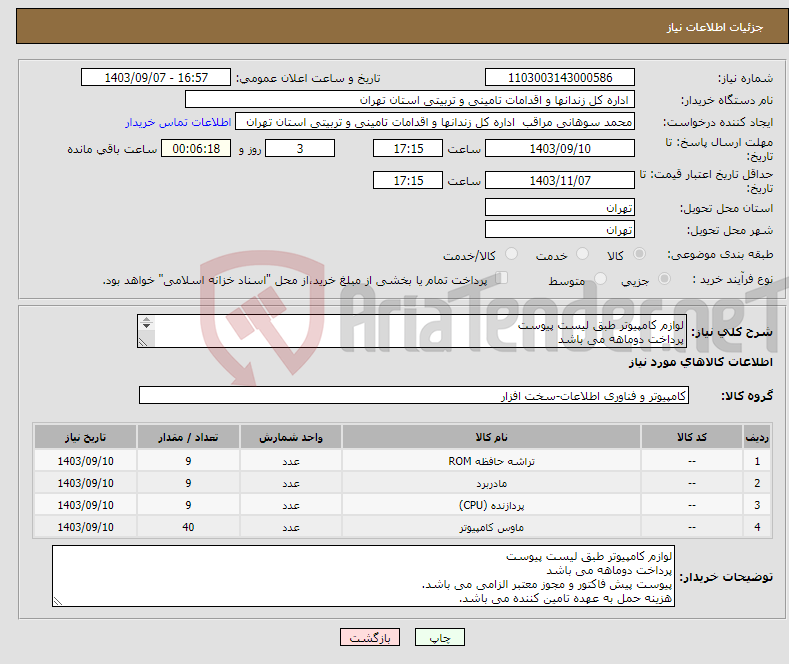This screenshot has height=664, width=789.
Task: Click the up arrow of description stepper
Action: [146, 319]
